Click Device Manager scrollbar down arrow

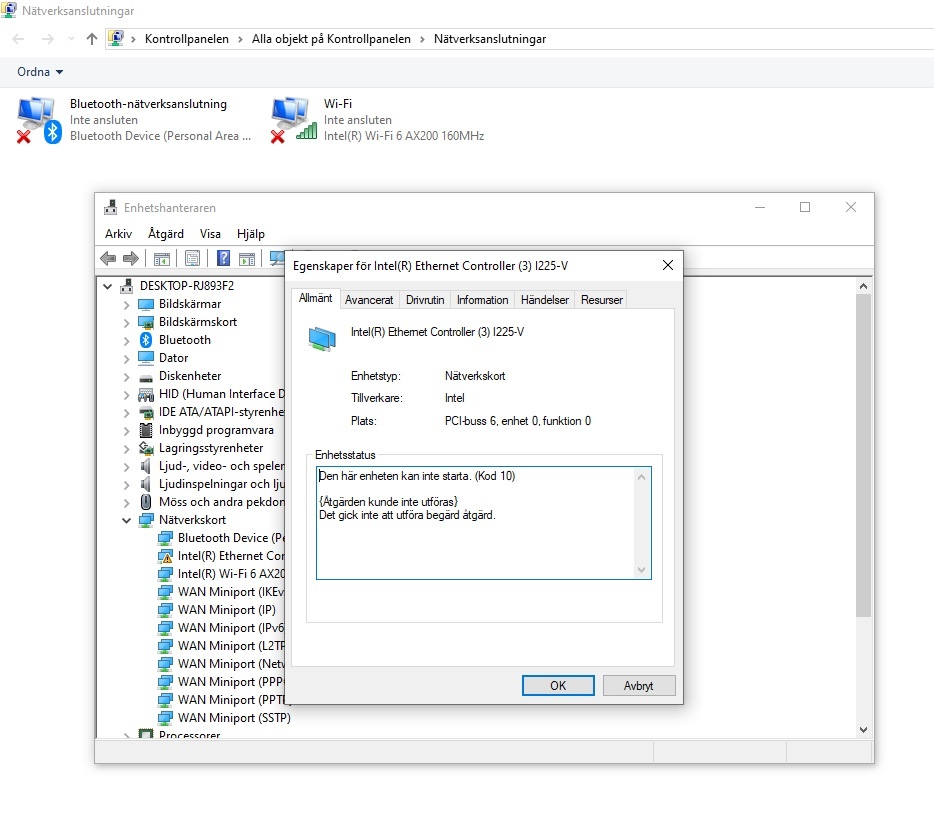click(x=863, y=730)
